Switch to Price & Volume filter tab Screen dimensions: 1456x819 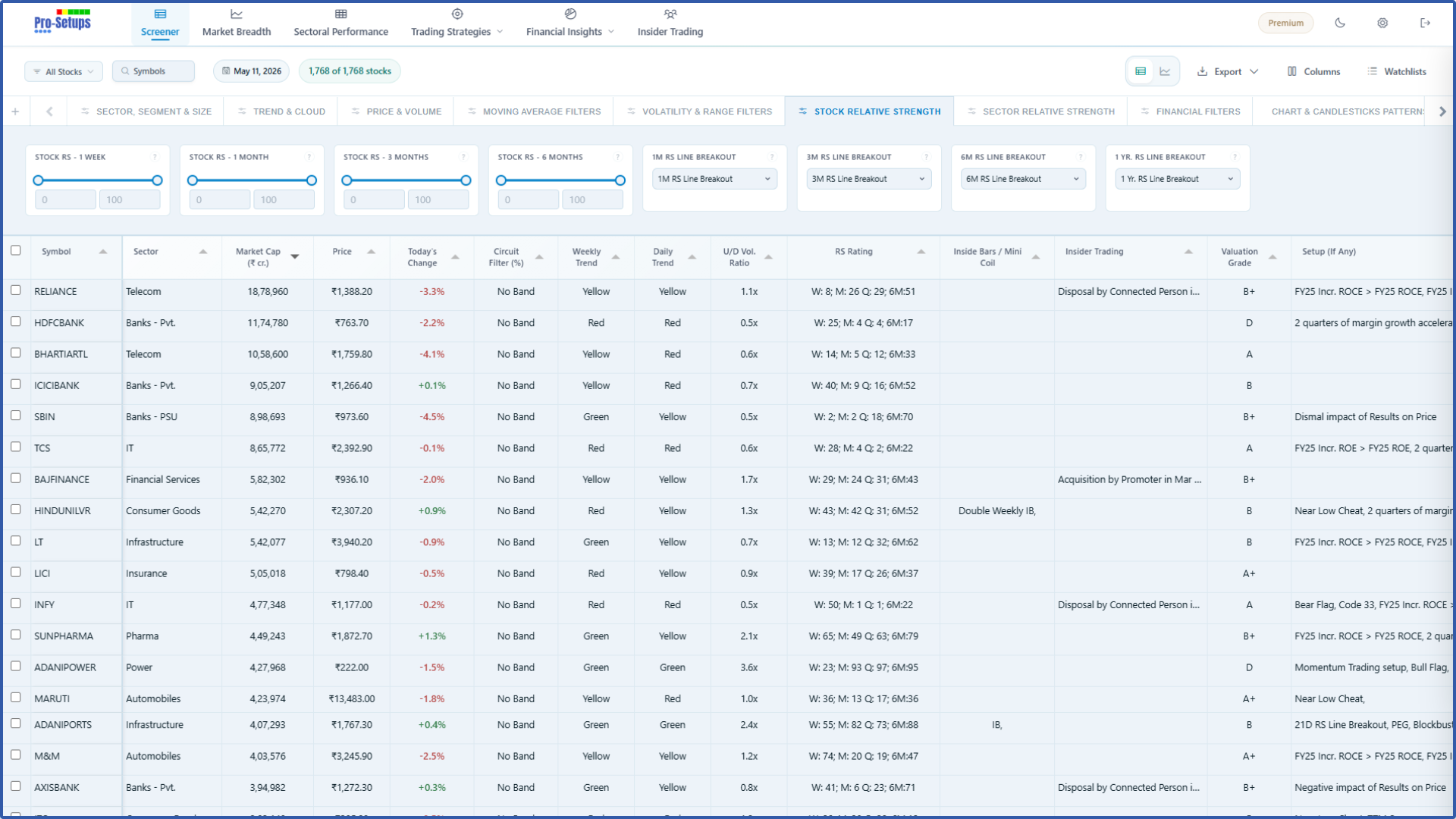(x=397, y=111)
